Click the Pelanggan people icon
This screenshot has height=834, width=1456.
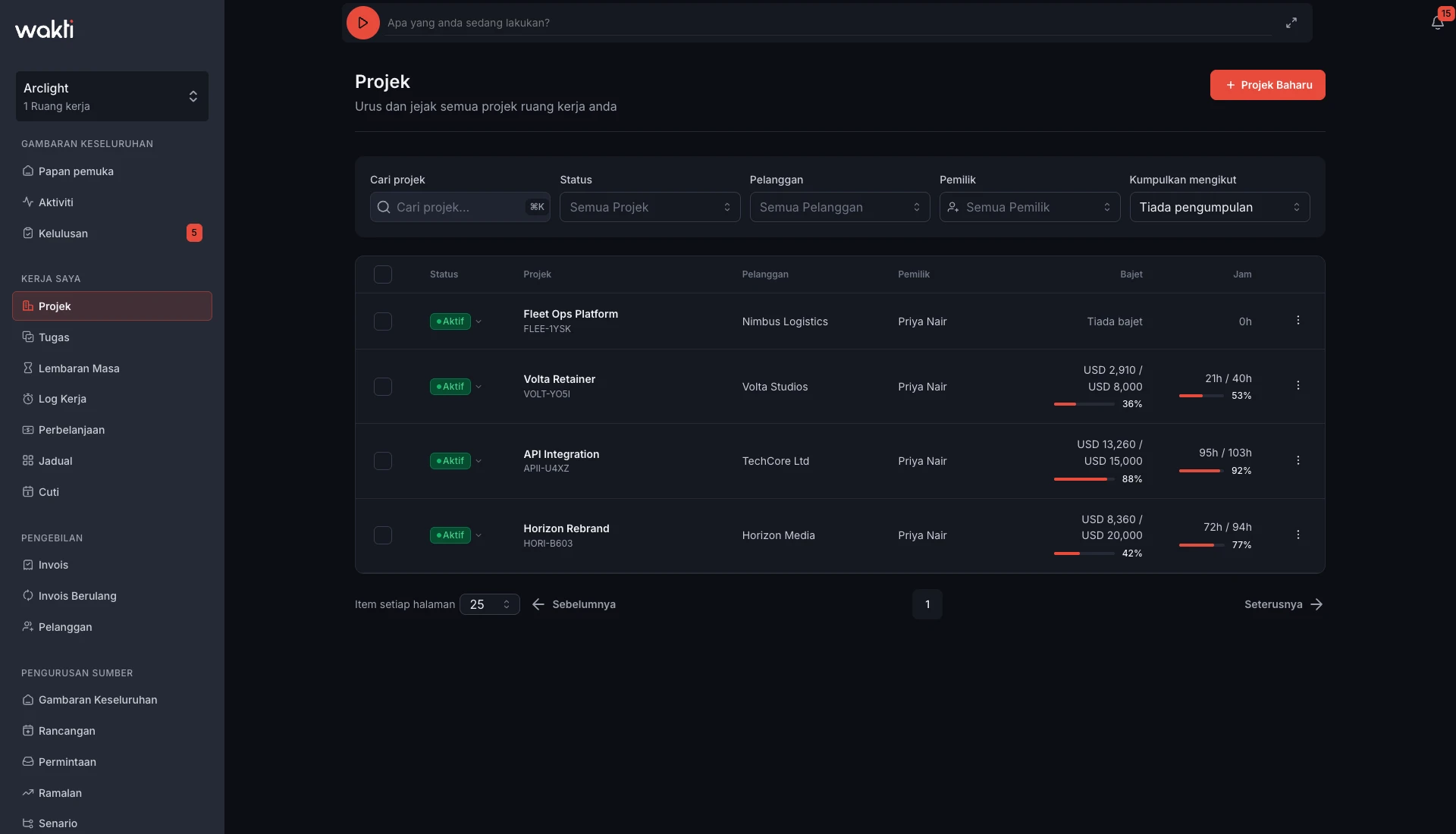coord(28,627)
